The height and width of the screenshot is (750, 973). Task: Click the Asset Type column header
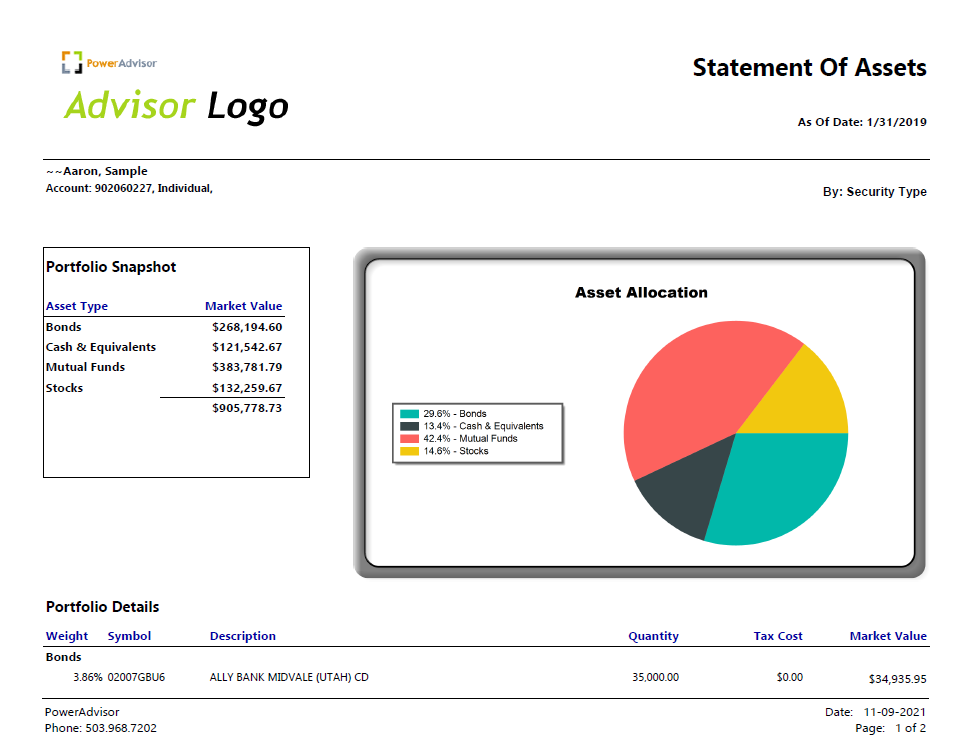click(77, 306)
